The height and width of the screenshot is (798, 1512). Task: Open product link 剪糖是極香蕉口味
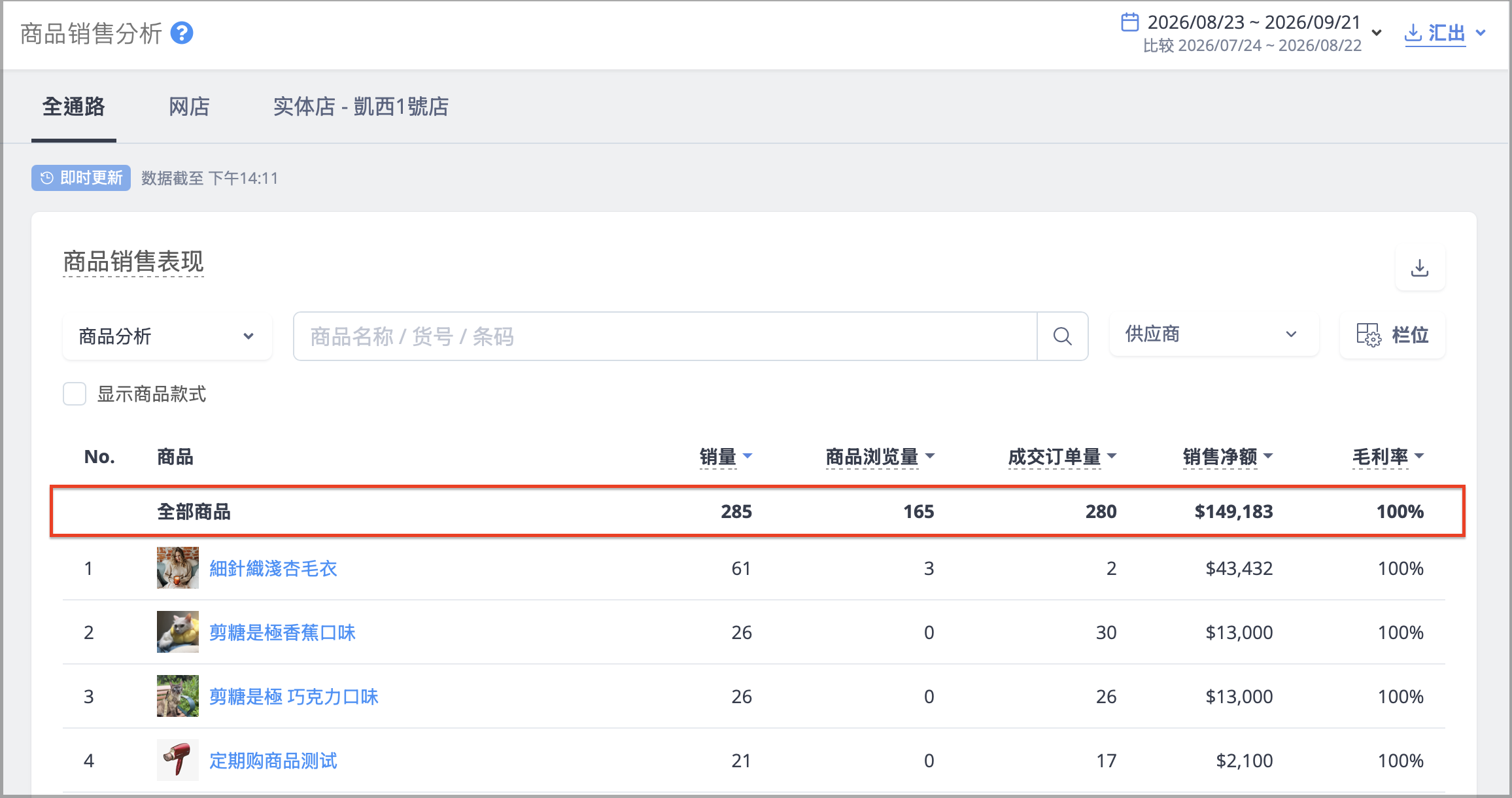coord(283,633)
